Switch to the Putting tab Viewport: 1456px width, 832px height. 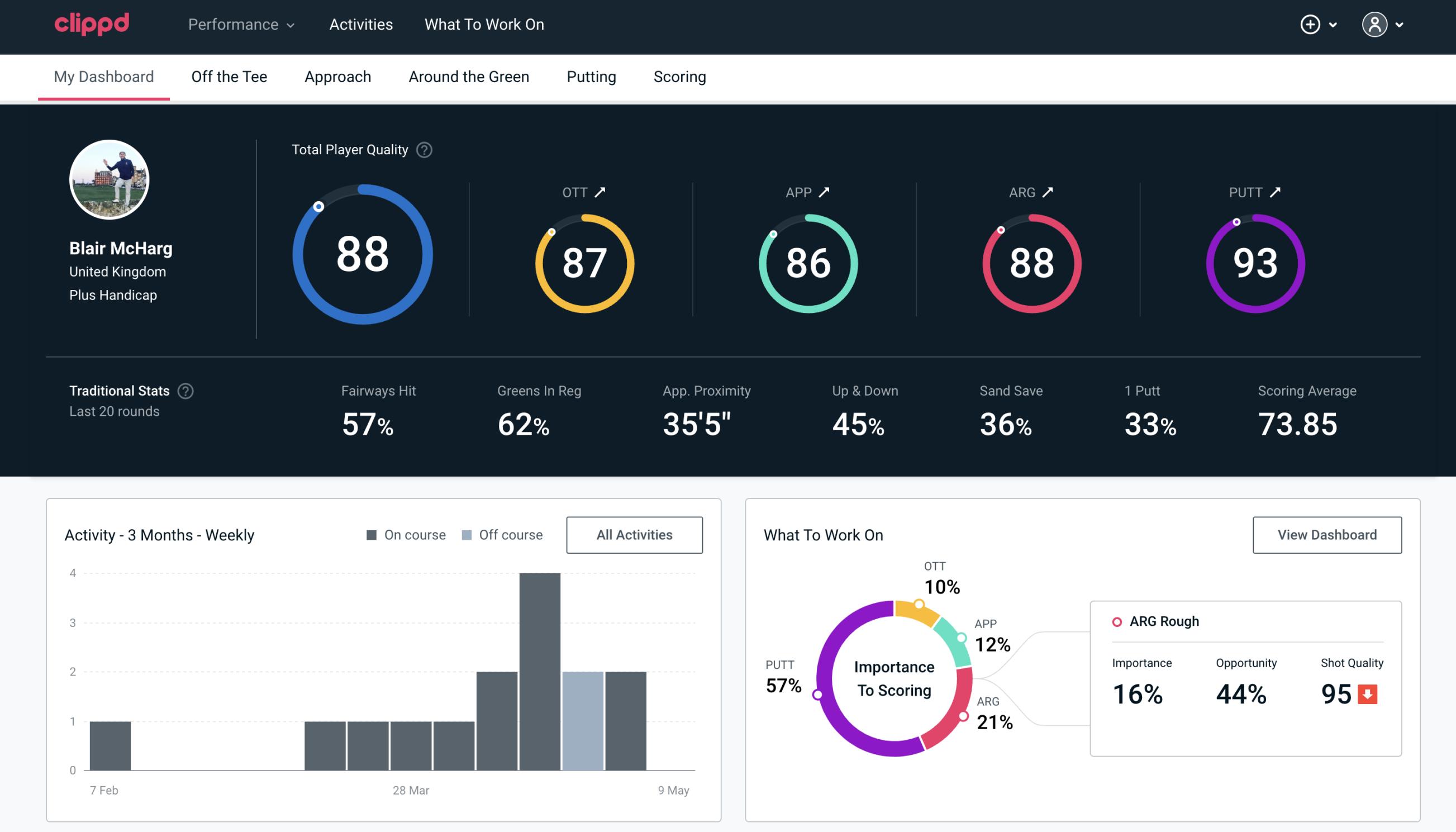click(590, 77)
